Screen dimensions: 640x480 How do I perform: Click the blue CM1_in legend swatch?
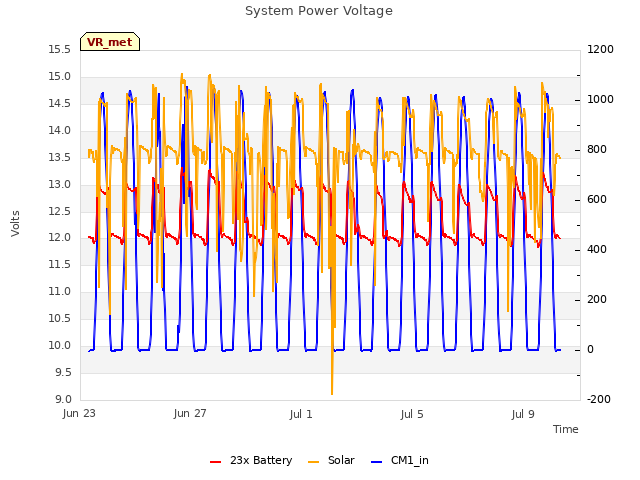coord(376,462)
